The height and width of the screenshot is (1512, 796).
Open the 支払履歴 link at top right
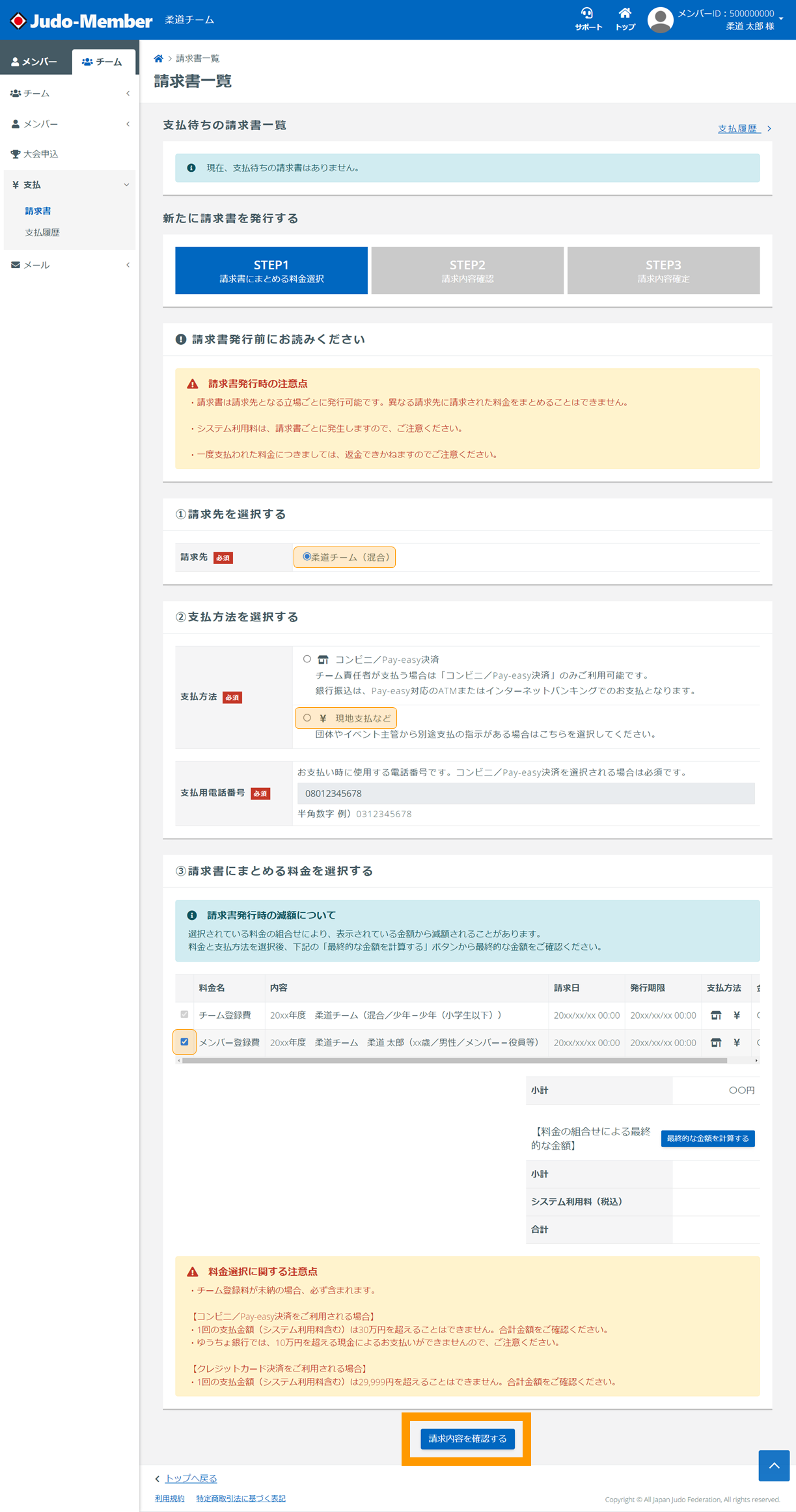pos(738,128)
